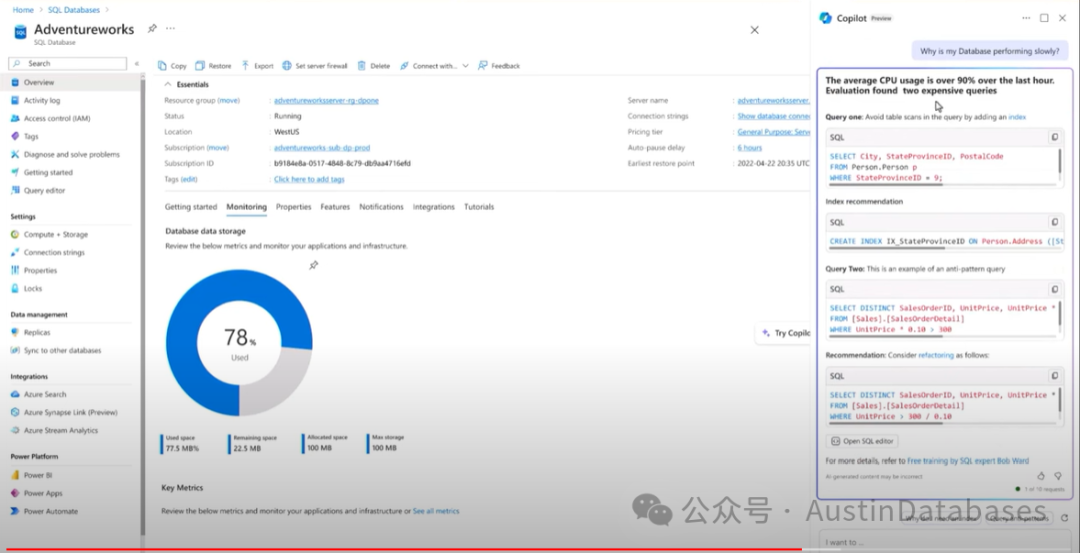
Task: Click the Delete toolbar button
Action: coord(373,66)
